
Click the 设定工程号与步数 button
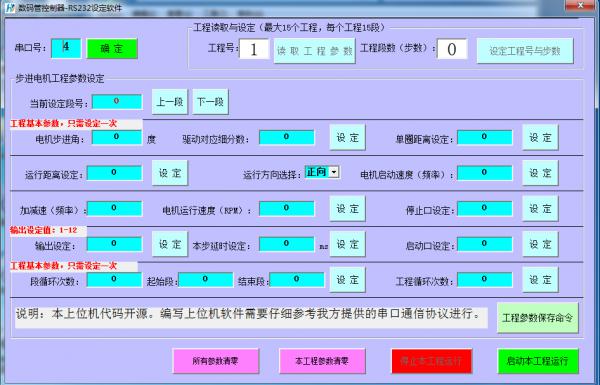click(x=525, y=51)
